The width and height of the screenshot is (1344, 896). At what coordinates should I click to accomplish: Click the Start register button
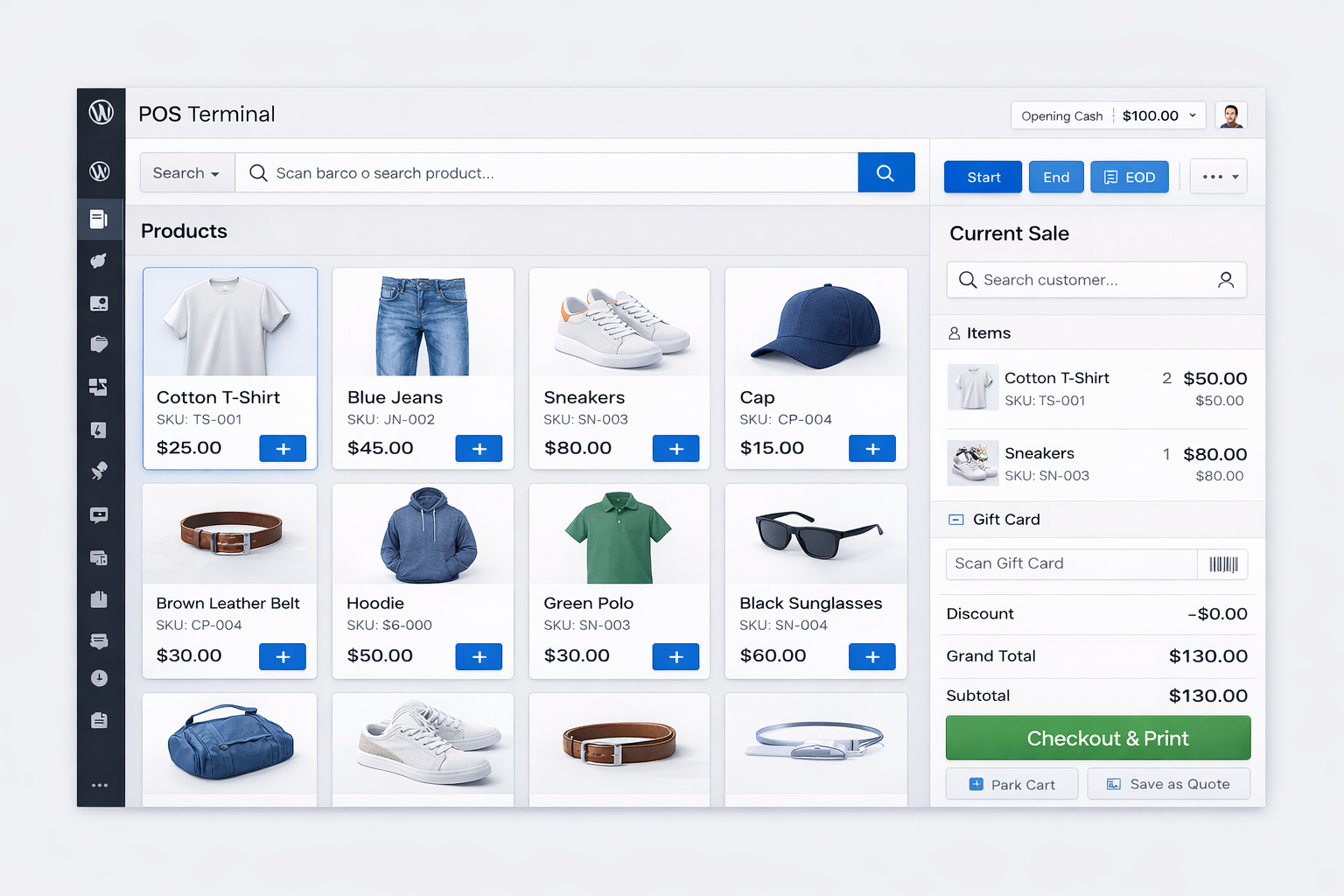pyautogui.click(x=982, y=176)
